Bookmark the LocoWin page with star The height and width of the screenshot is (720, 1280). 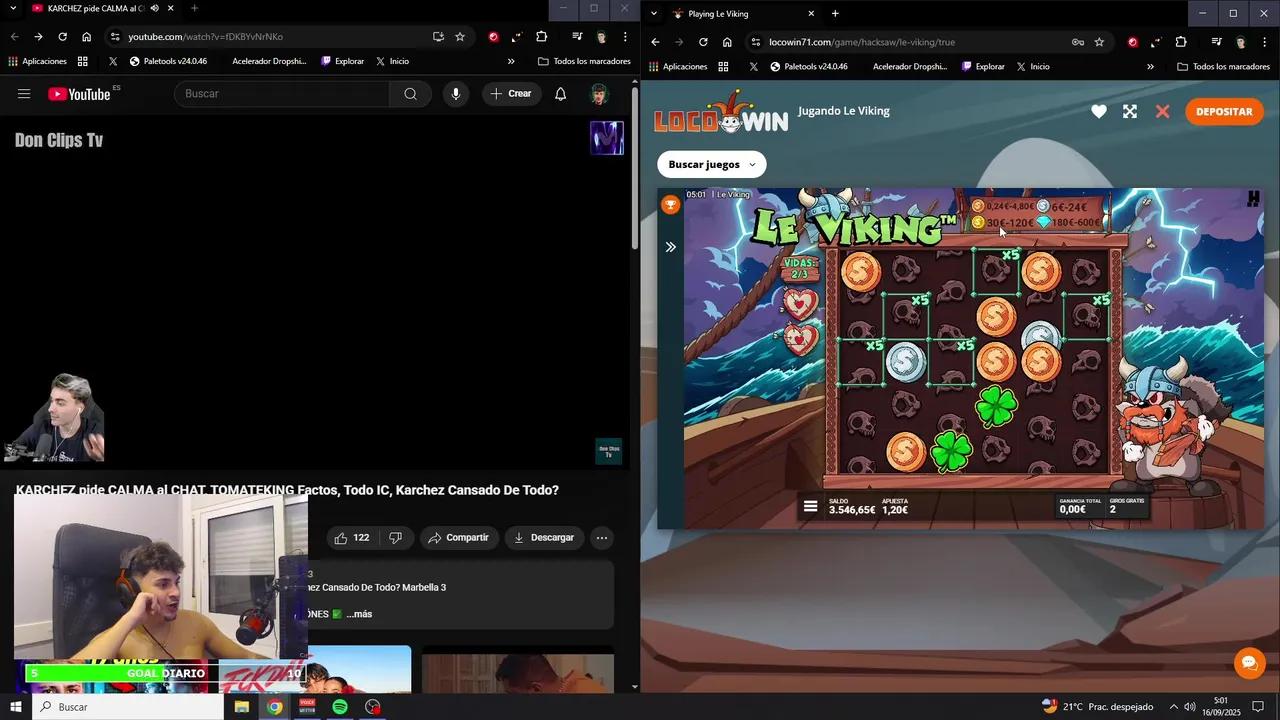(1099, 42)
